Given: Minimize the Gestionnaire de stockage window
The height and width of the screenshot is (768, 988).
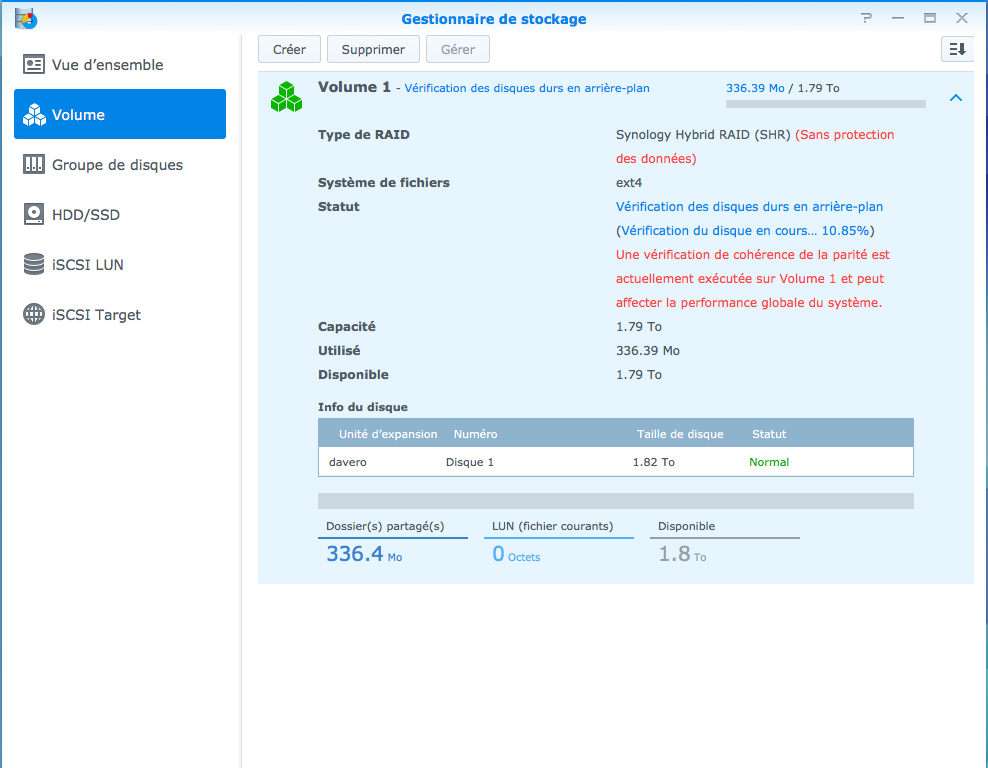Looking at the screenshot, I should (898, 18).
